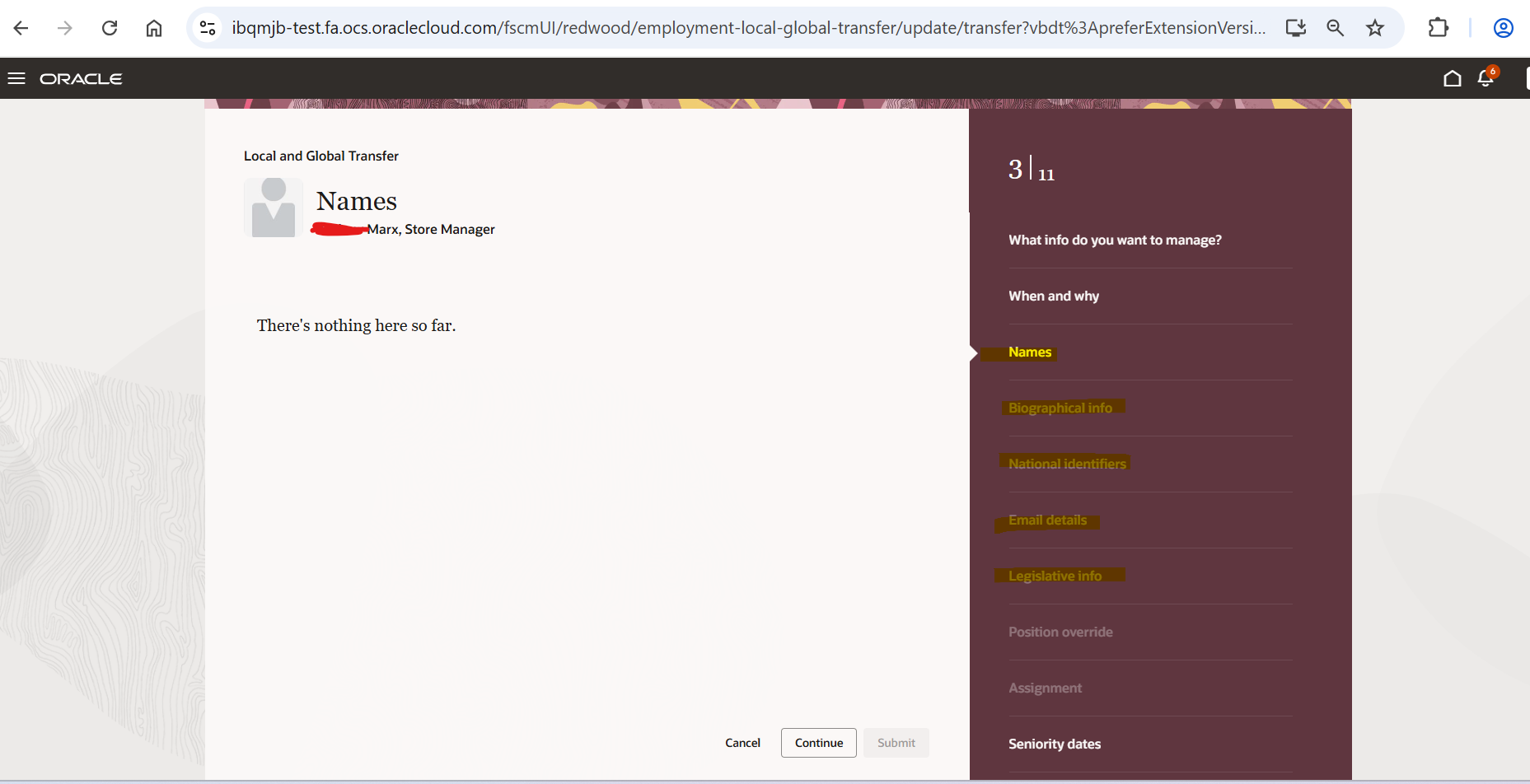1530x784 pixels.
Task: Click the Continue button
Action: tap(818, 742)
